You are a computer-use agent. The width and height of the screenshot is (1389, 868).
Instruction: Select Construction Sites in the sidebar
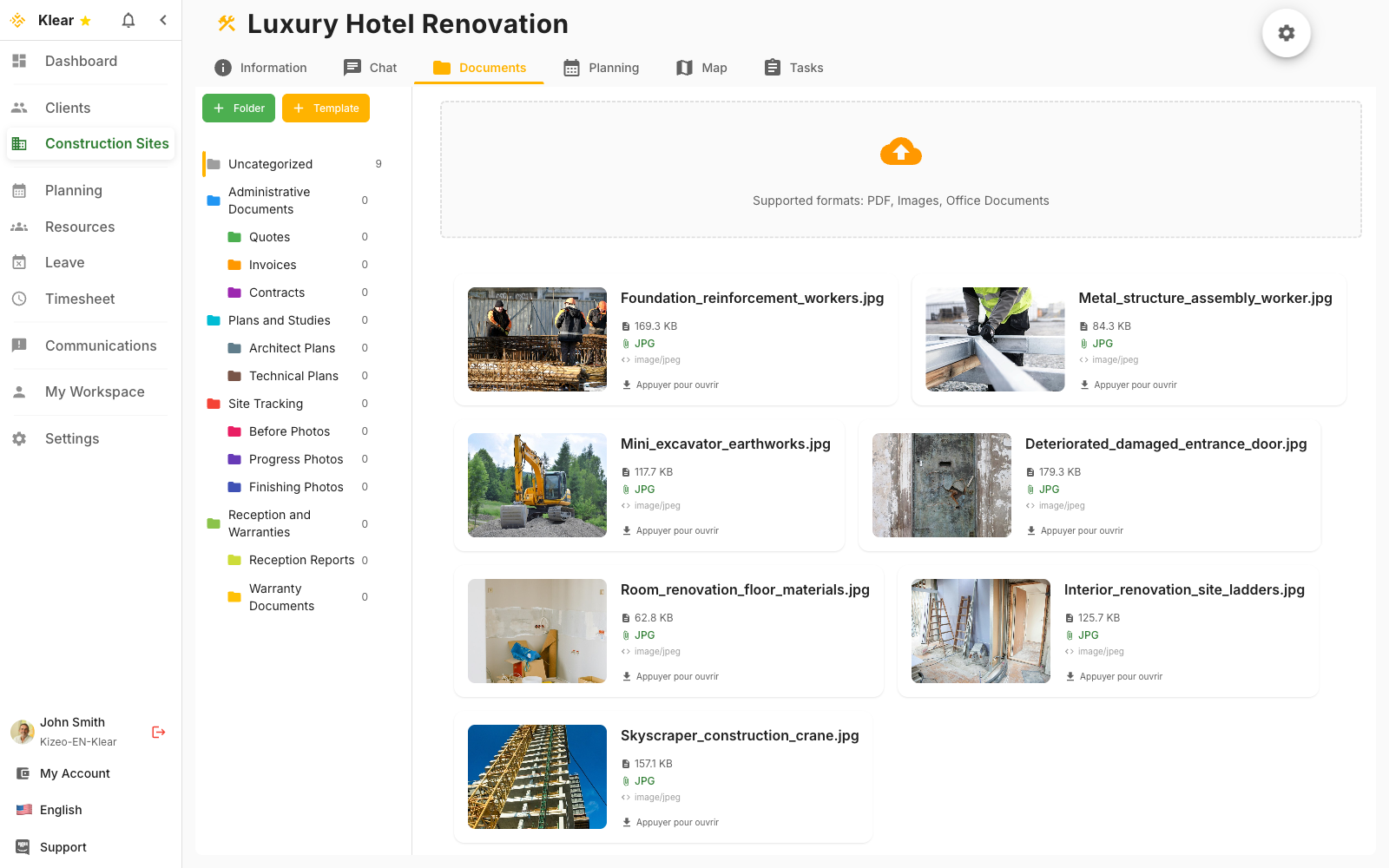click(x=106, y=143)
